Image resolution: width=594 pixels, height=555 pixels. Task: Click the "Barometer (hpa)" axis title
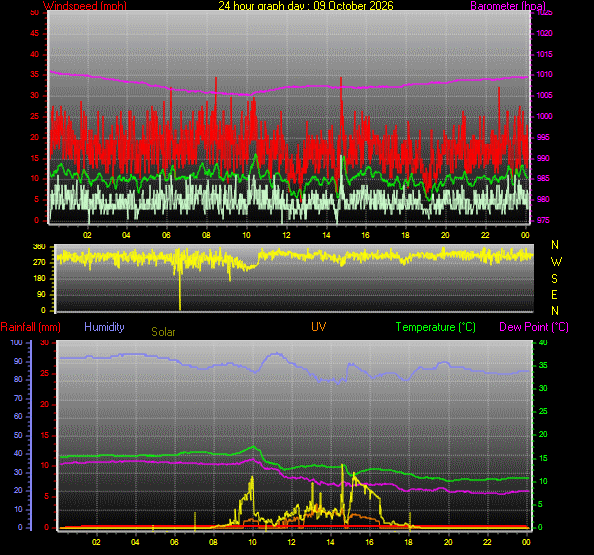tap(508, 6)
